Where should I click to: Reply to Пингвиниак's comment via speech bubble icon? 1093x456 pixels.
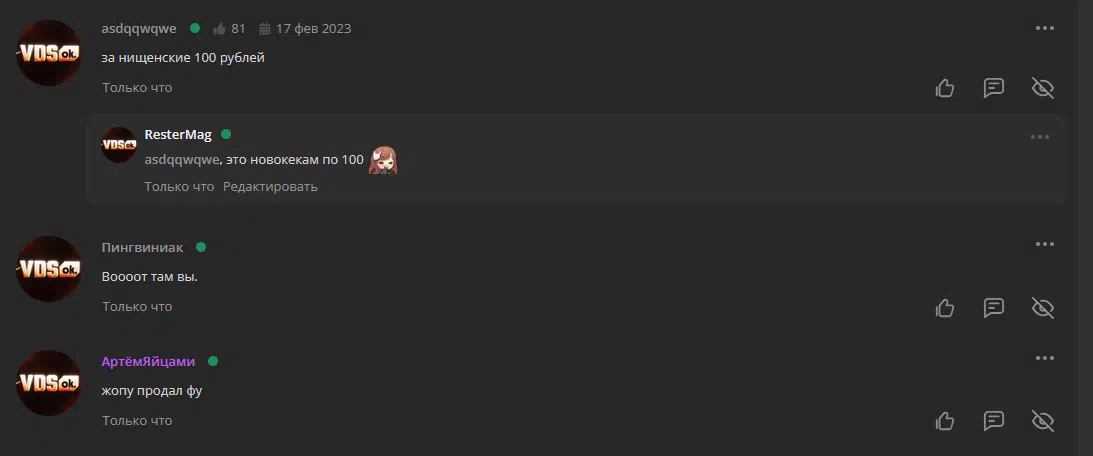(993, 307)
